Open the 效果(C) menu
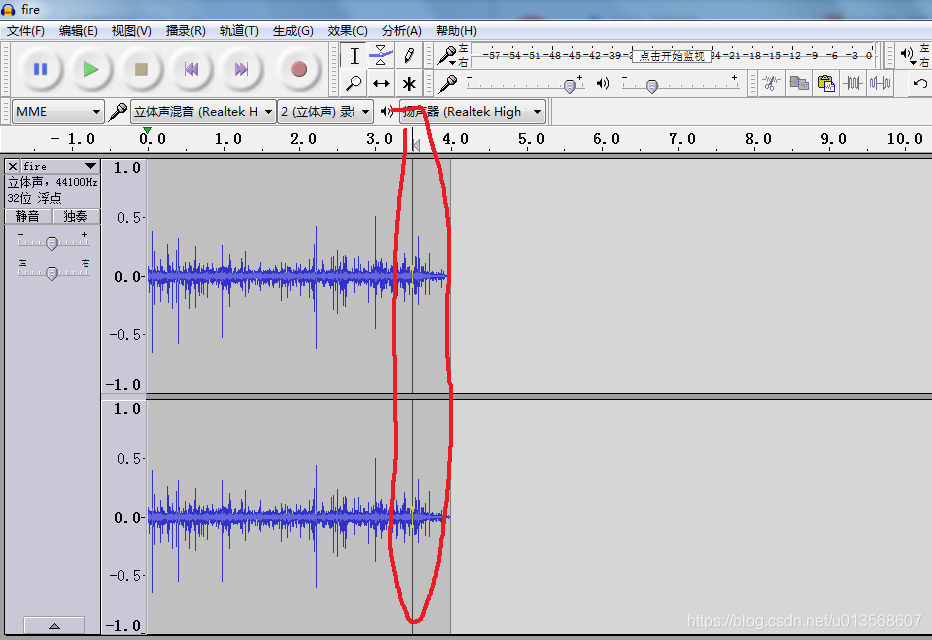 347,31
